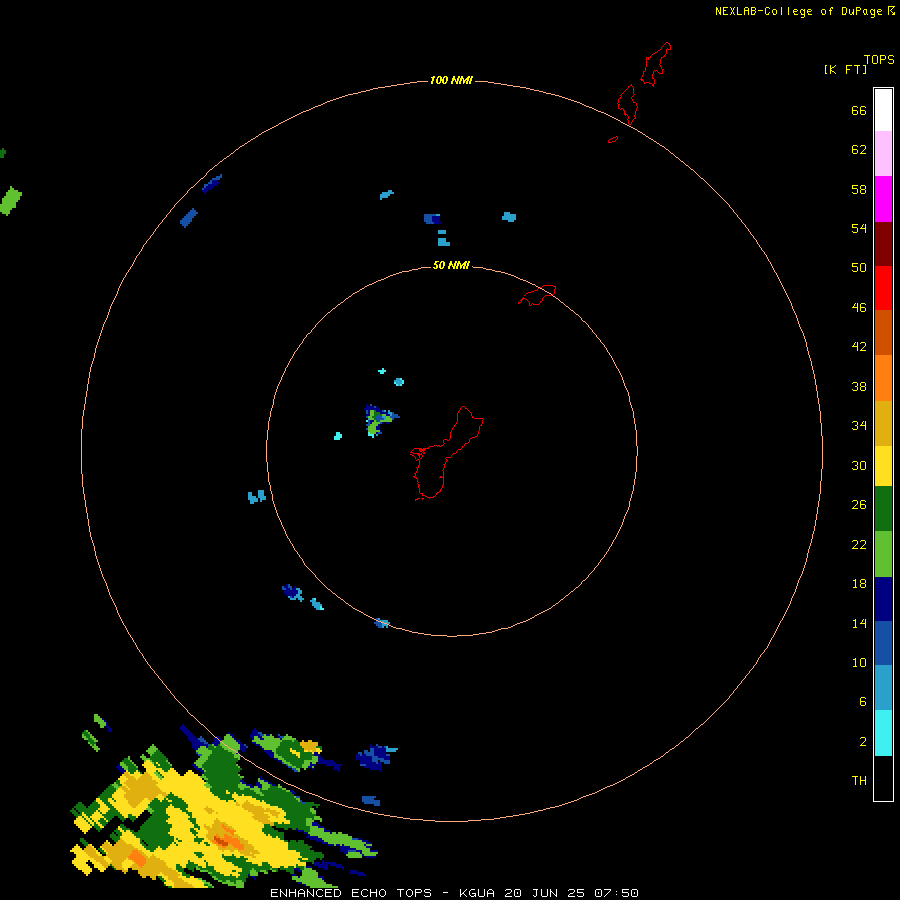Click the 'TH' threshold legend label
Viewport: 900px width, 900px height.
pos(859,781)
